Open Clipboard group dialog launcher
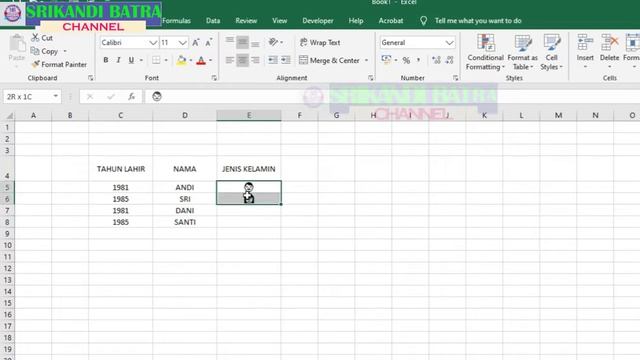The height and width of the screenshot is (360, 640). click(91, 78)
